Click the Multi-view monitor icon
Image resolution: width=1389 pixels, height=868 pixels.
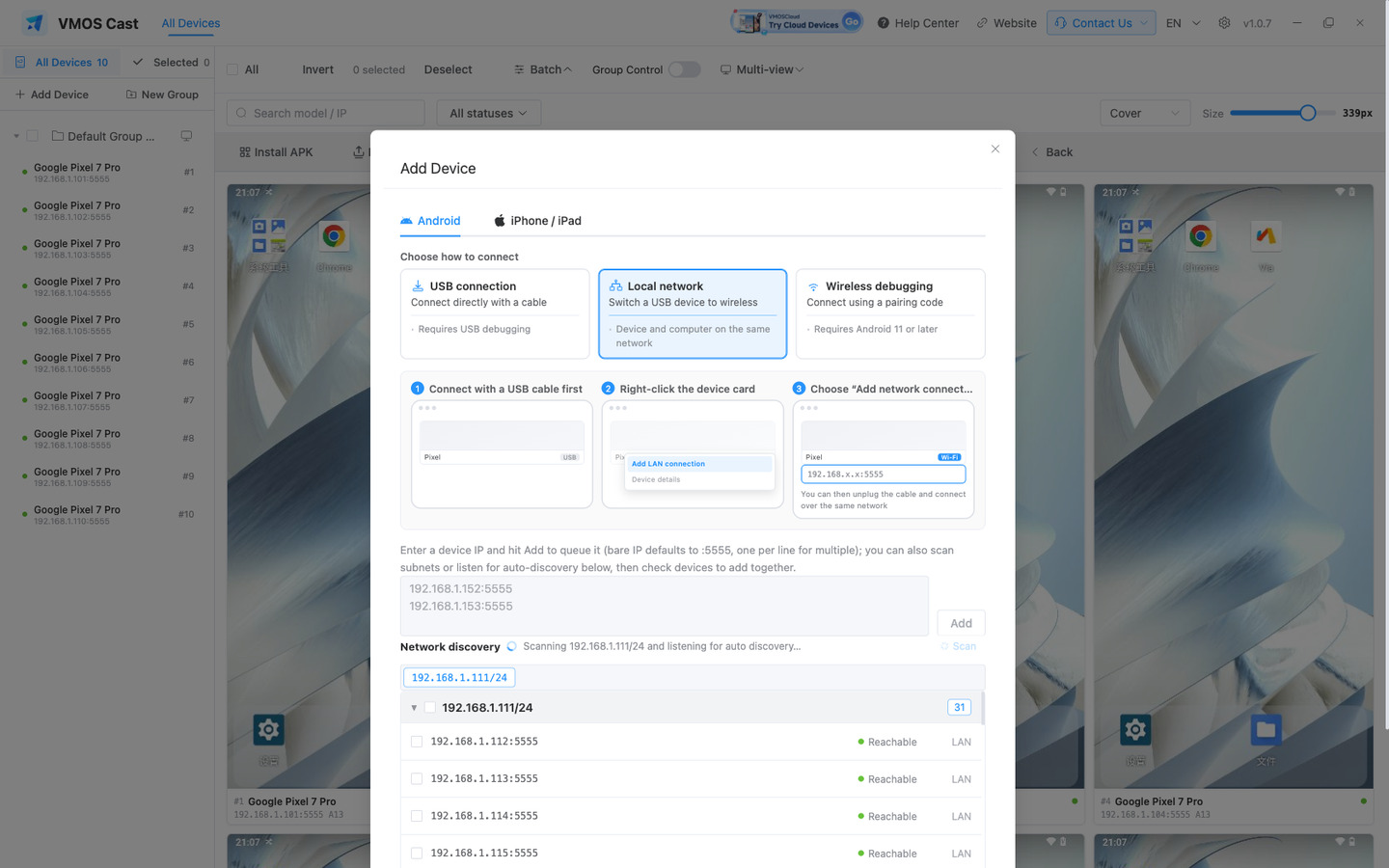725,69
